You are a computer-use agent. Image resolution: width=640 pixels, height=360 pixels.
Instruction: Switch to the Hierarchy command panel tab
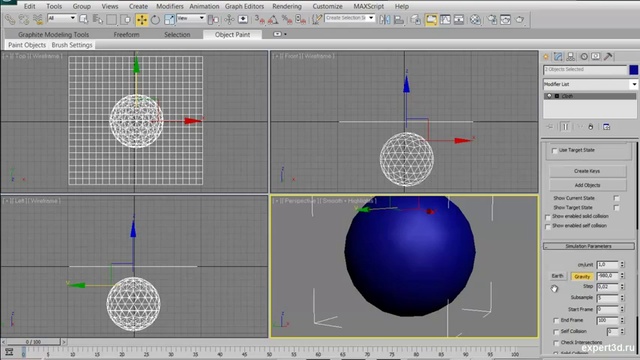571,57
